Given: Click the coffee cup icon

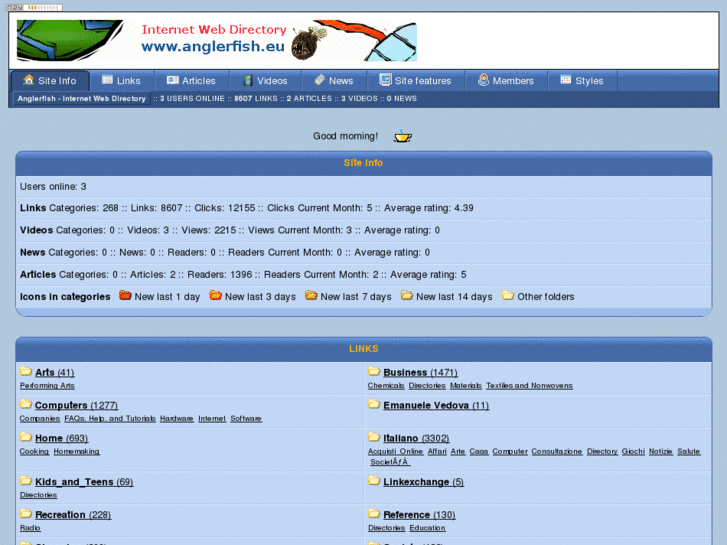Looking at the screenshot, I should 402,136.
